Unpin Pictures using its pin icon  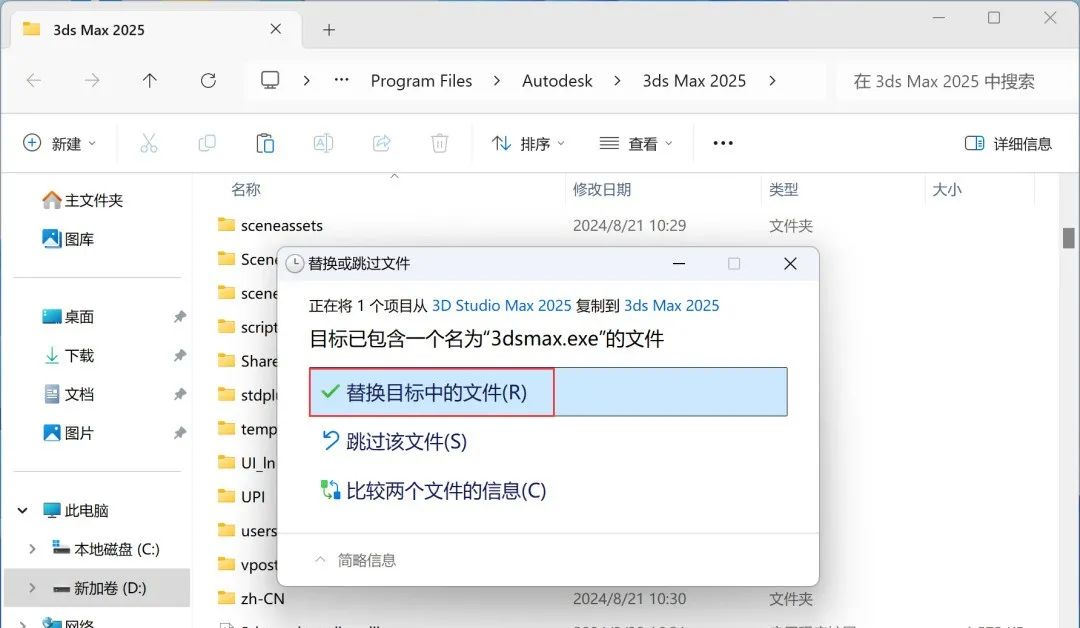(x=179, y=432)
